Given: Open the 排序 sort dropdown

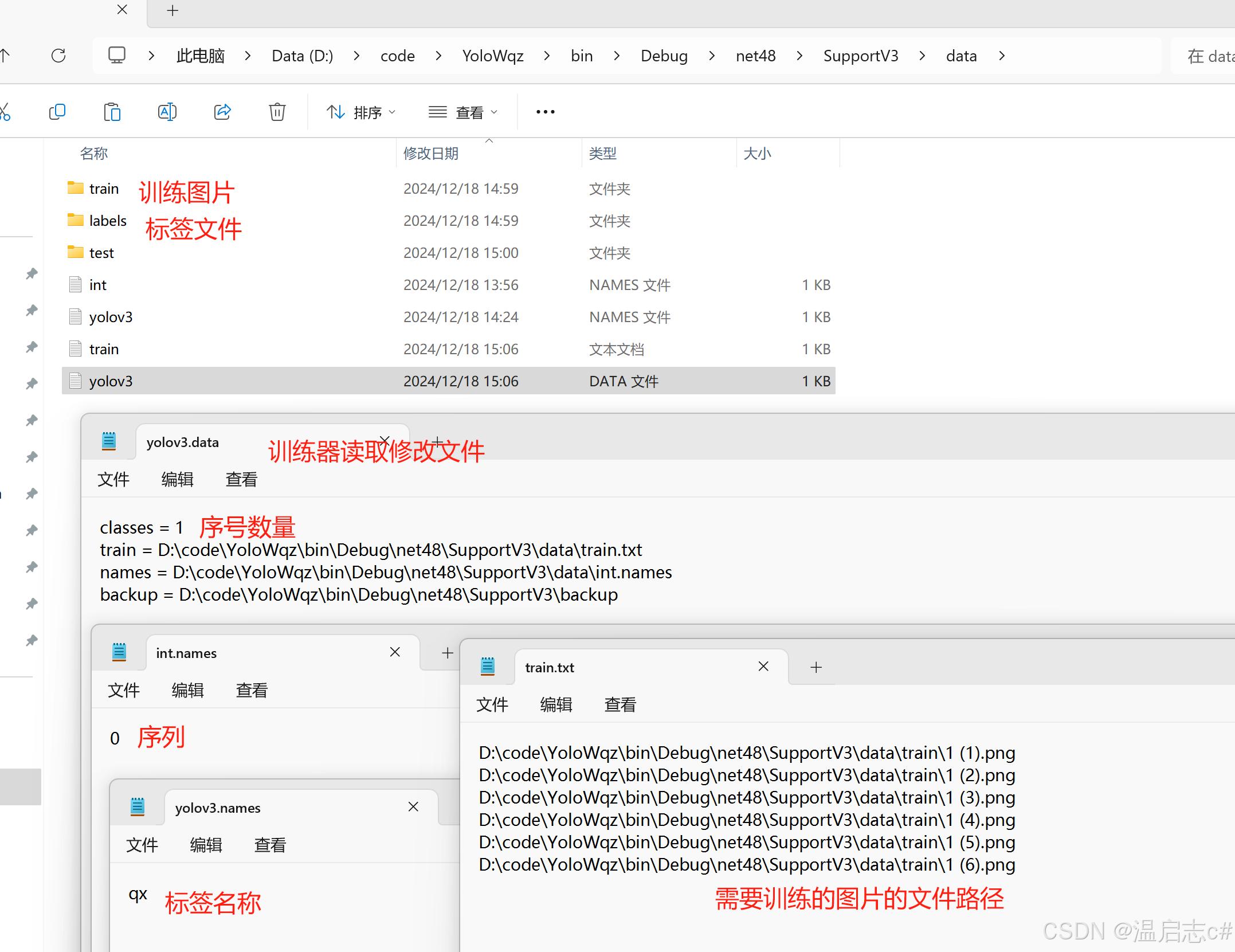Looking at the screenshot, I should pyautogui.click(x=360, y=112).
